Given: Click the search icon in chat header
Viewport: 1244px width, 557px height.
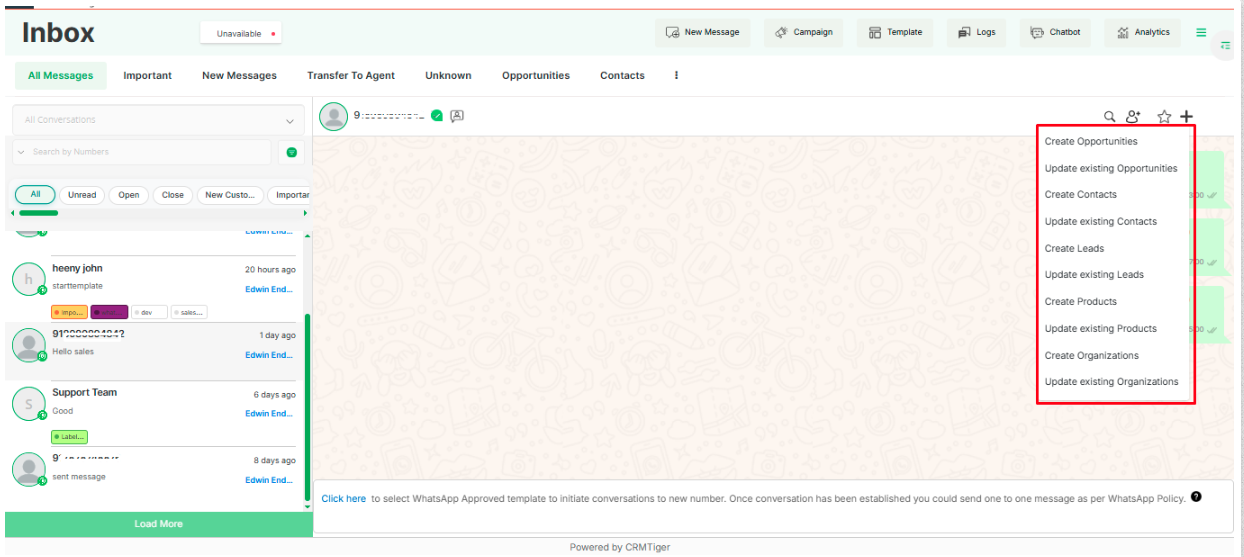Looking at the screenshot, I should (1109, 117).
